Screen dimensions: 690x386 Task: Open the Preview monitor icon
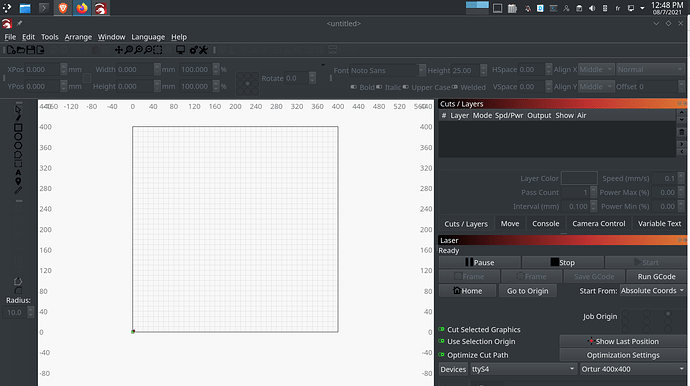(180, 50)
